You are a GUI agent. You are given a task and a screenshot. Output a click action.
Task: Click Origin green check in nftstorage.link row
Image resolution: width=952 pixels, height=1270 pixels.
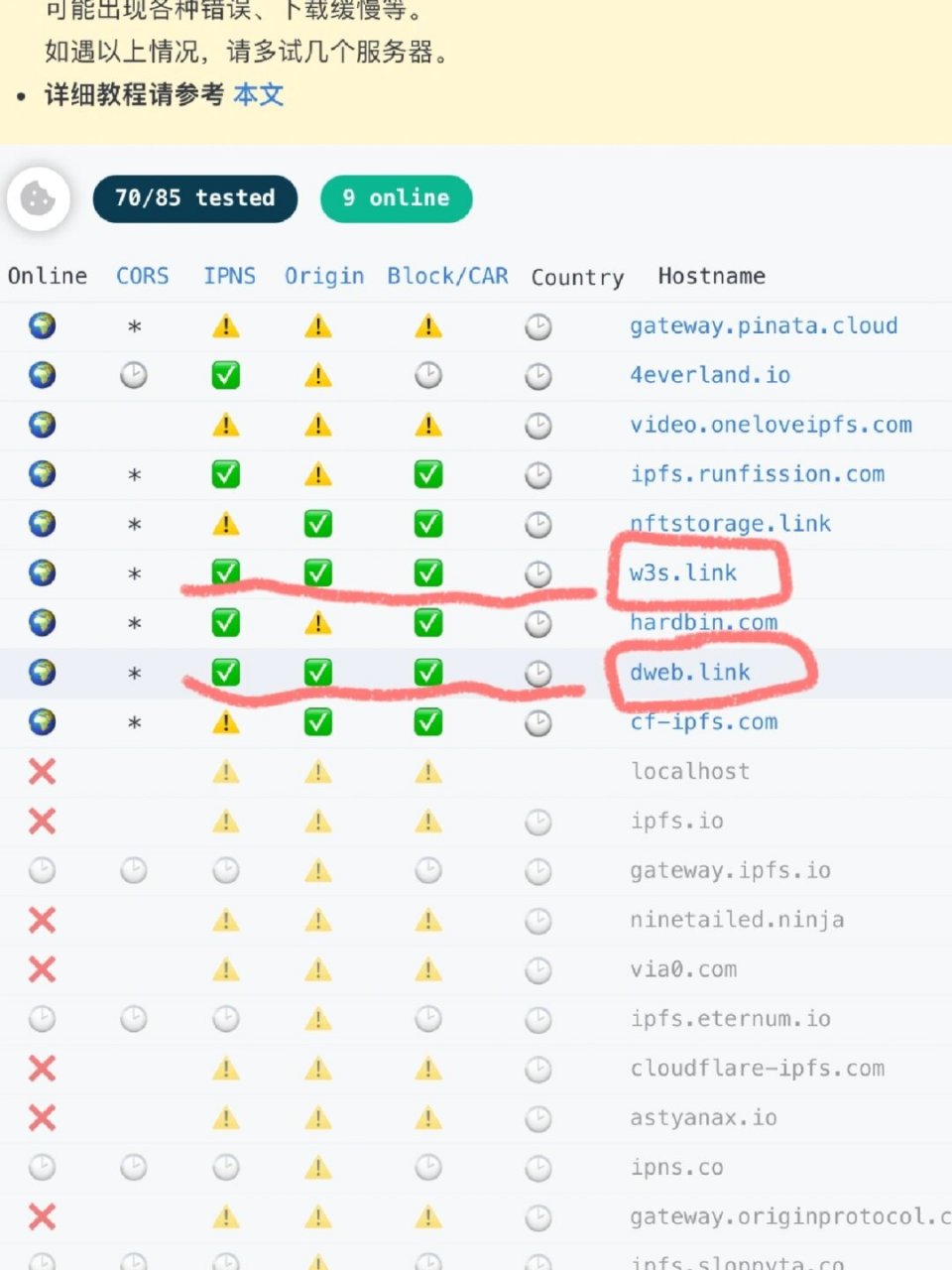tap(317, 523)
